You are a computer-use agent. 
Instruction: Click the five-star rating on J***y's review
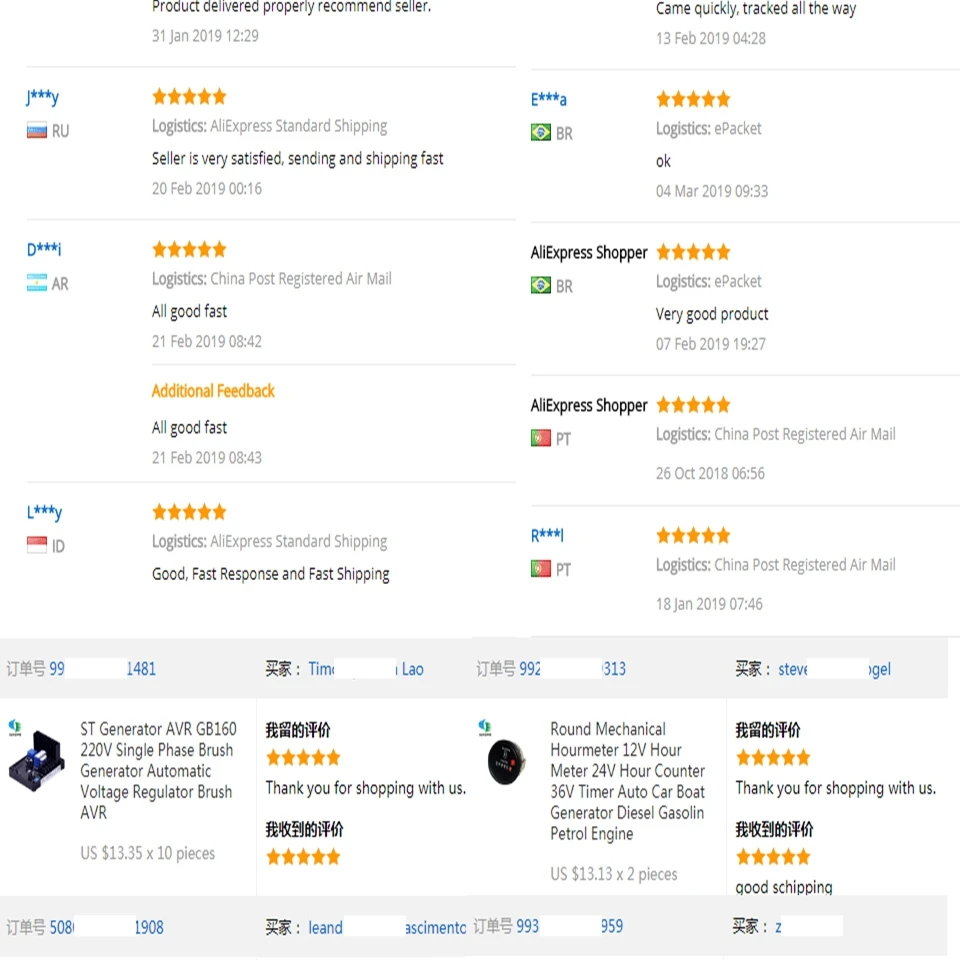(x=189, y=97)
